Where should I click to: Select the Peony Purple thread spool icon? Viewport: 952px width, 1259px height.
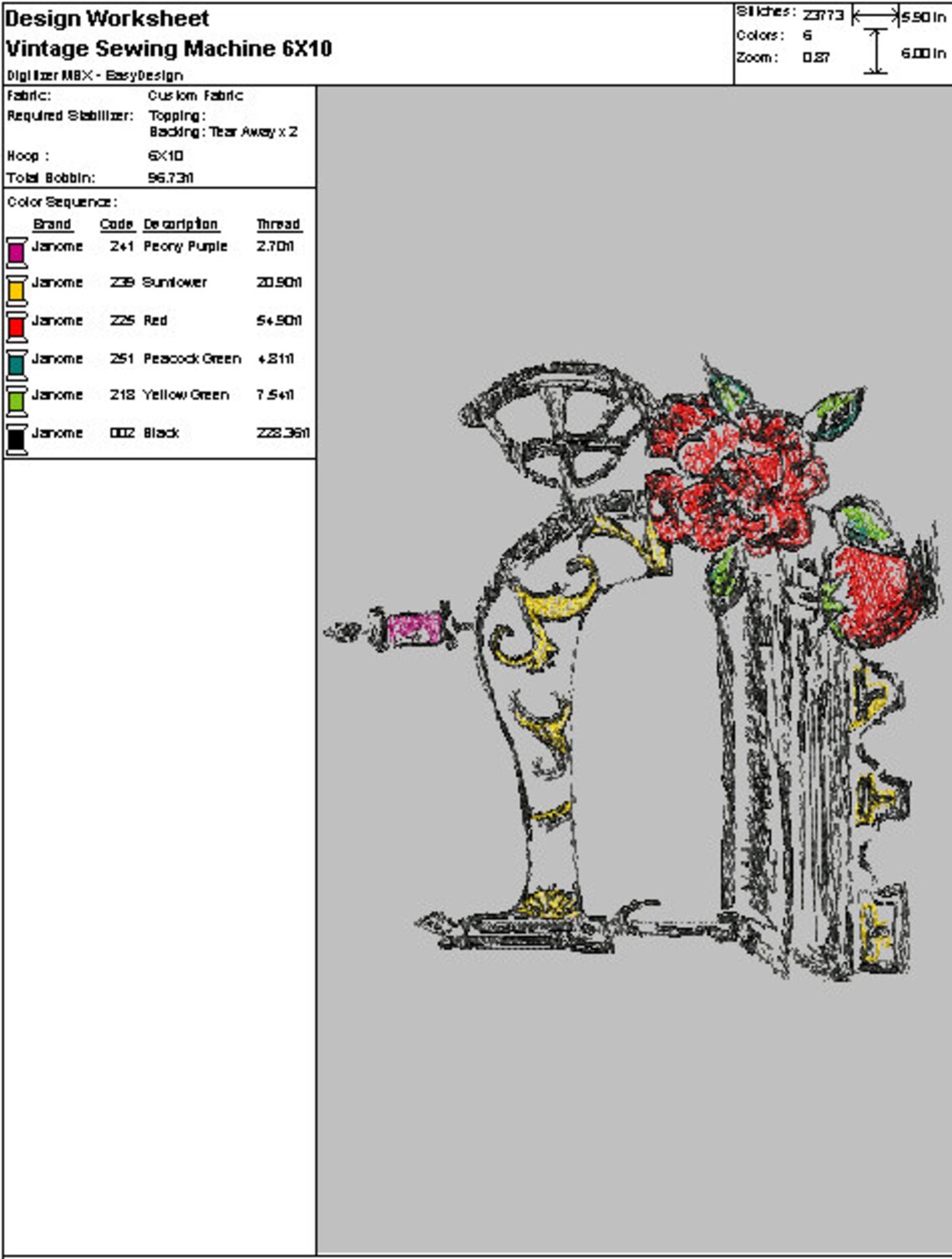[16, 250]
